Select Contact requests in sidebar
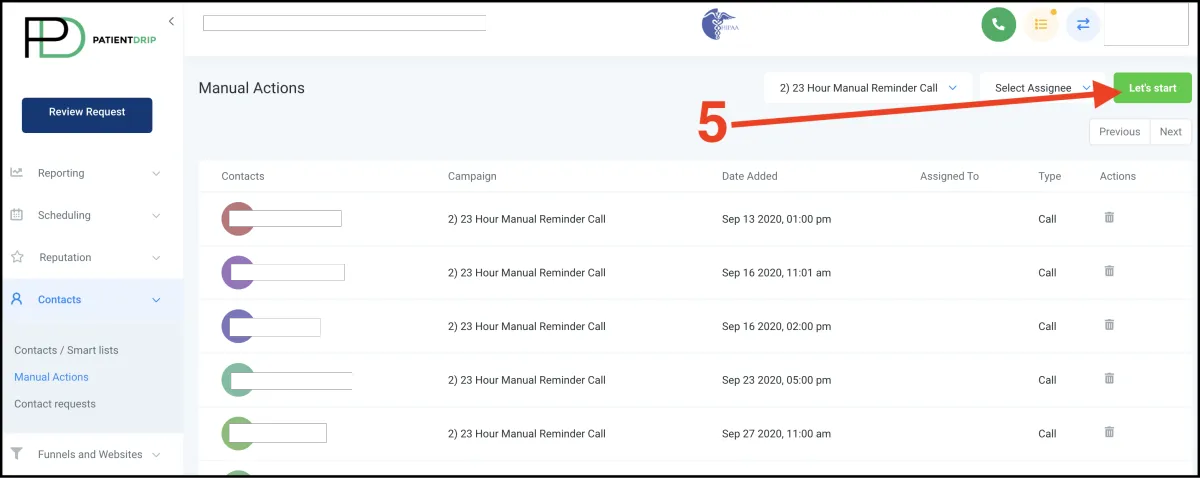The width and height of the screenshot is (1200, 478). pos(55,404)
